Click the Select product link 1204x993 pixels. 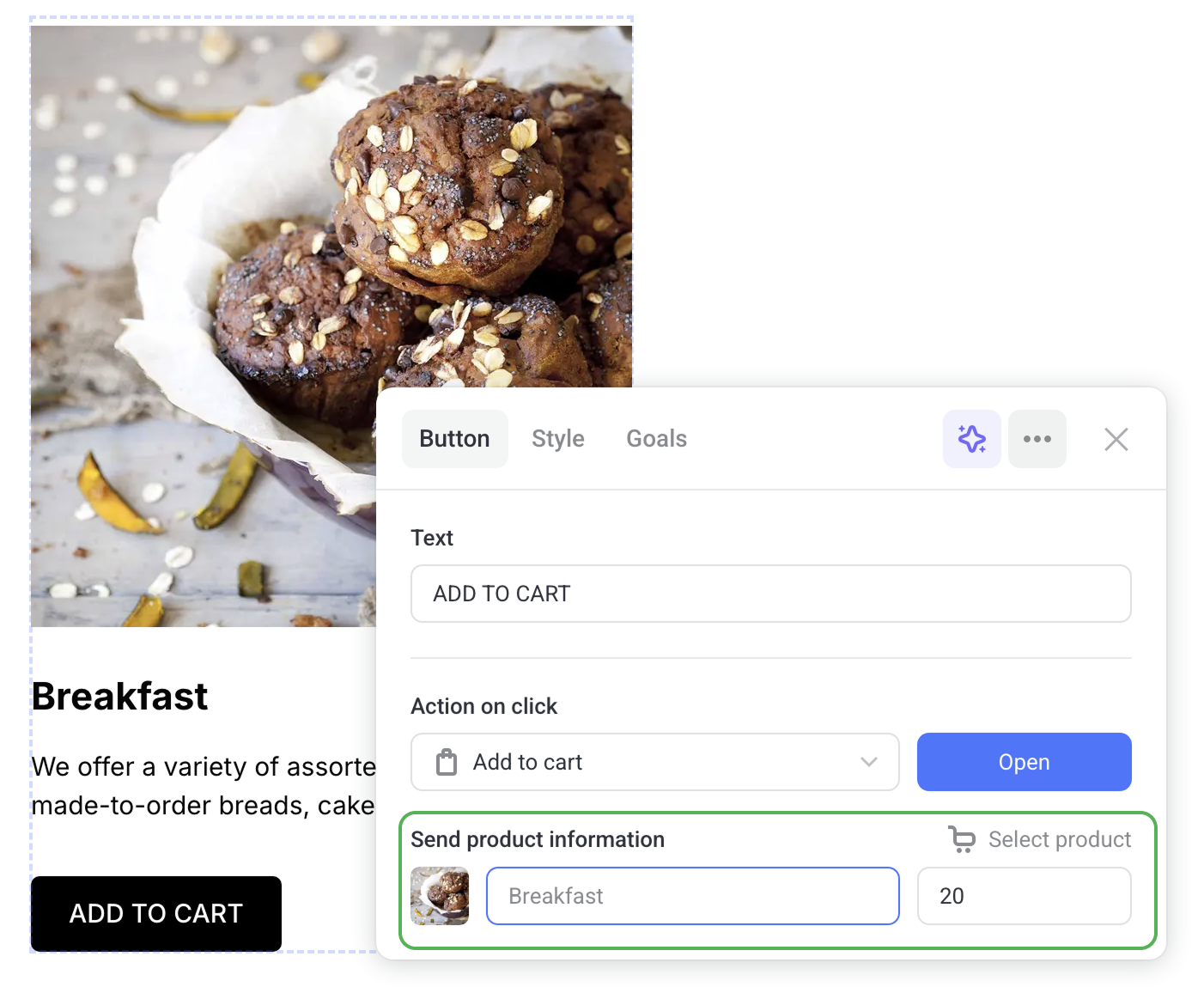pyautogui.click(x=1059, y=839)
